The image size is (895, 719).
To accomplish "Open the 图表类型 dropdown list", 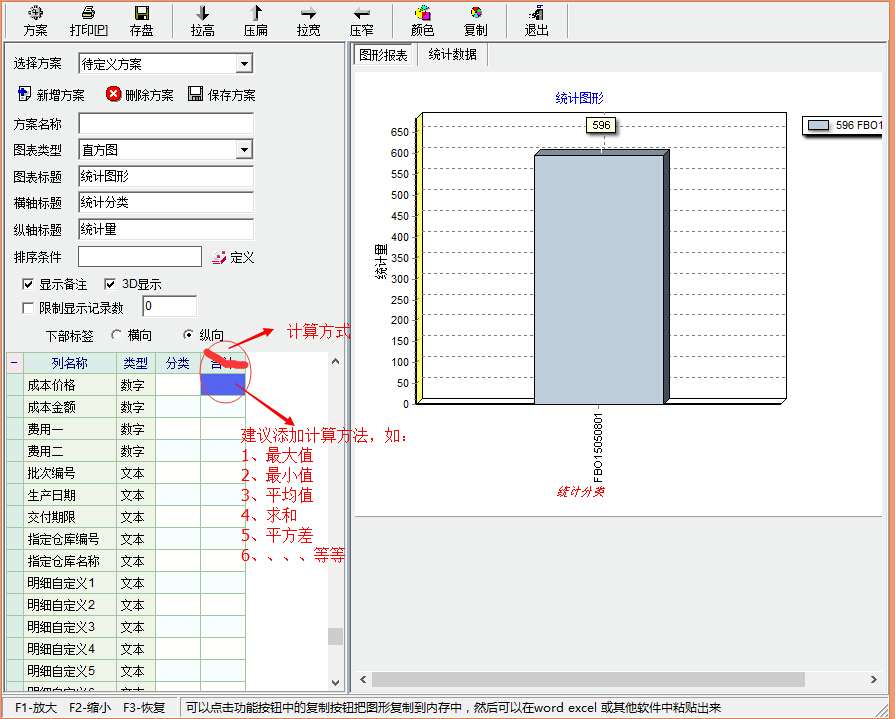I will [244, 150].
